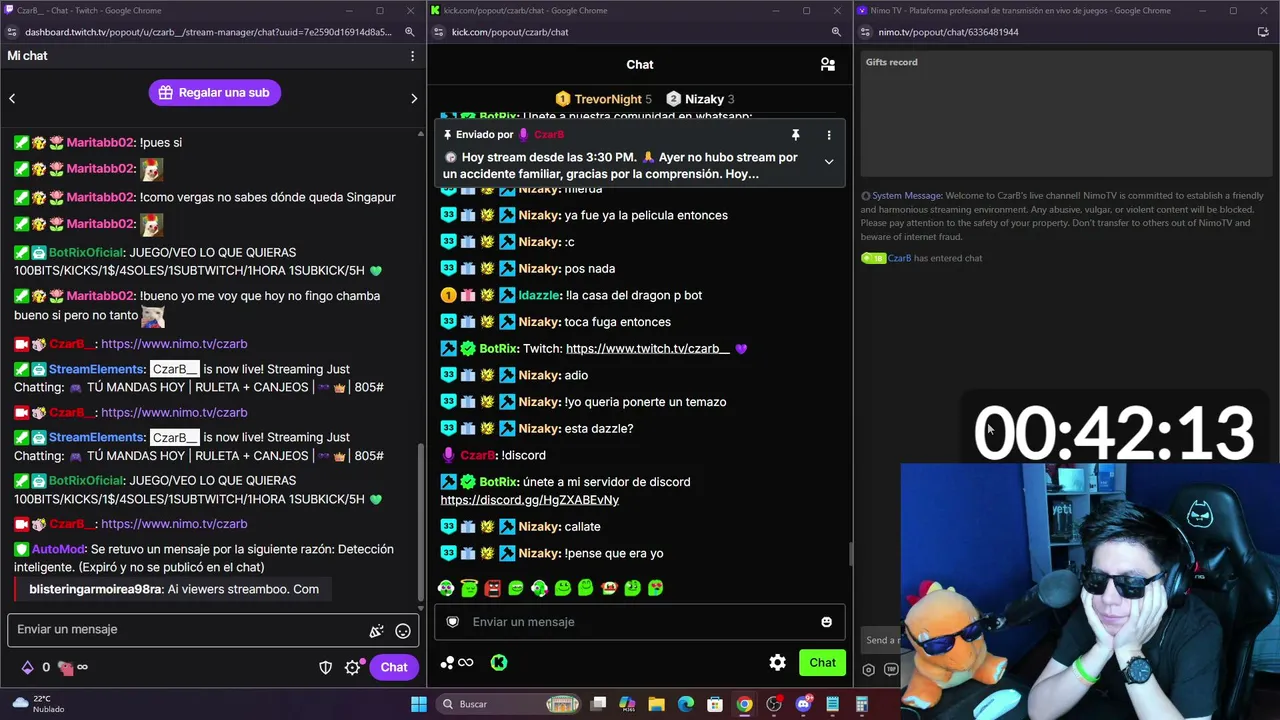
Task: Insert the red angry face emote in Kick
Action: [492, 588]
